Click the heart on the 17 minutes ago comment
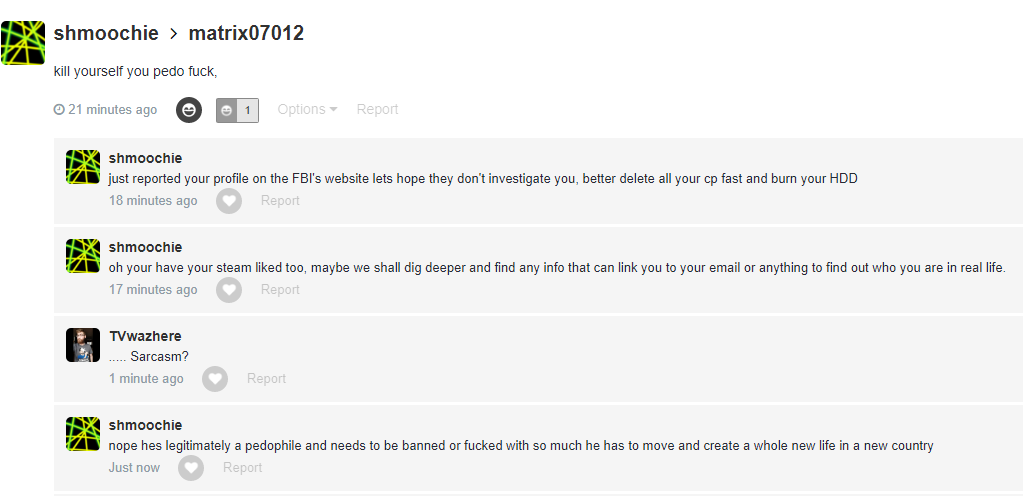 point(230,290)
